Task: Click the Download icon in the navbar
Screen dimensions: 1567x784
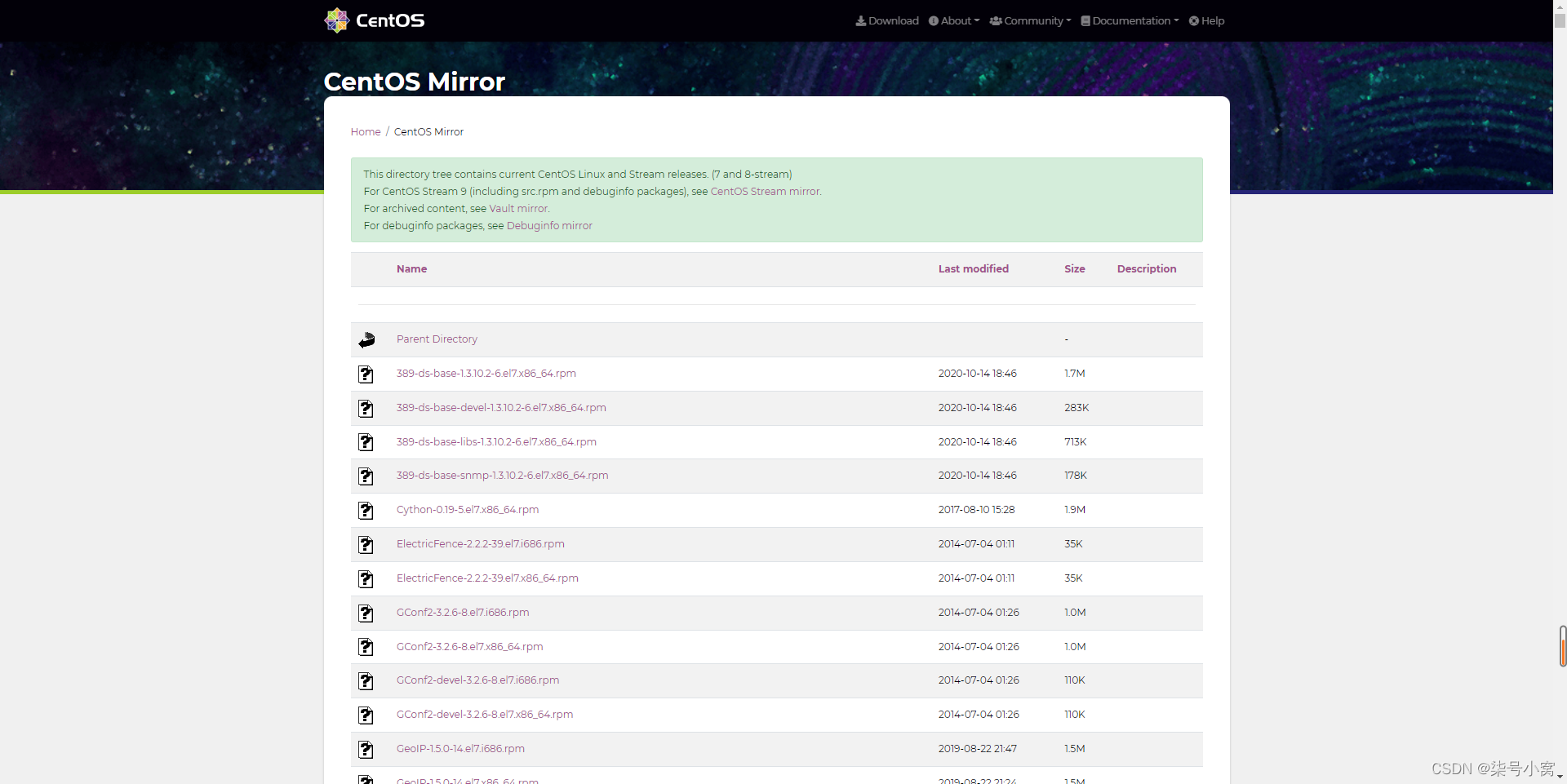Action: (861, 20)
